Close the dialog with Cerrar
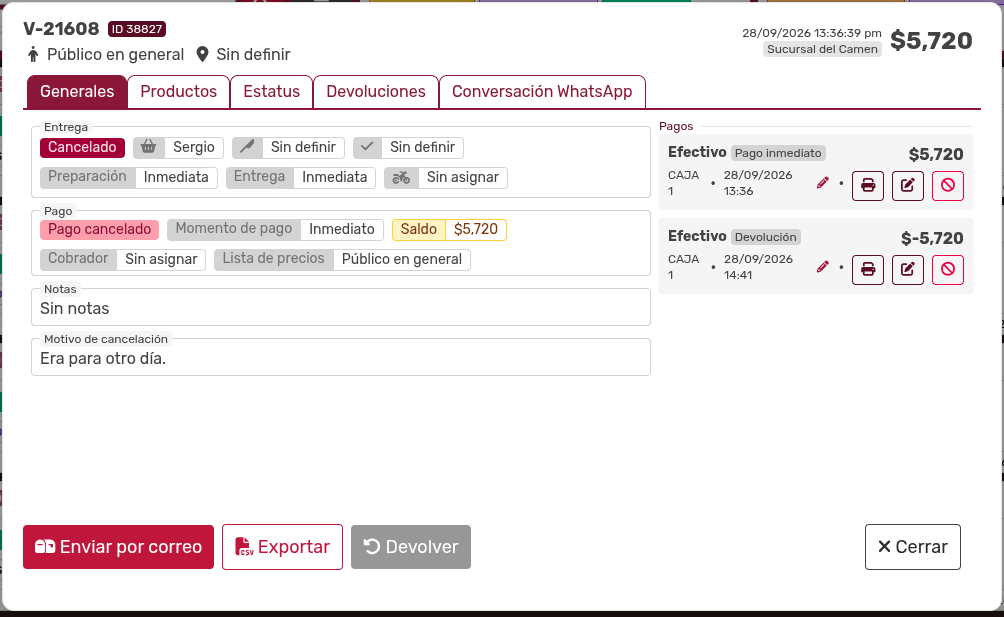1004x617 pixels. click(x=912, y=547)
